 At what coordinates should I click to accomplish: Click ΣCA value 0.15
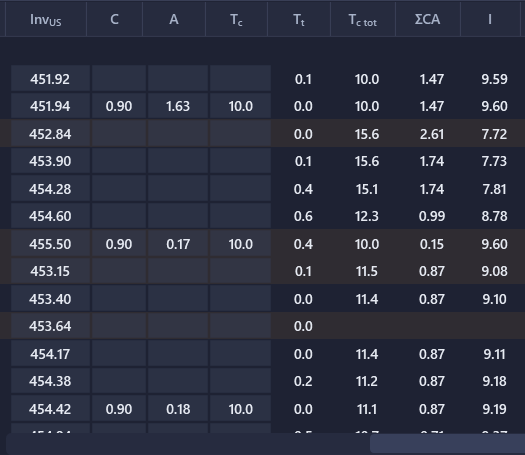point(432,244)
